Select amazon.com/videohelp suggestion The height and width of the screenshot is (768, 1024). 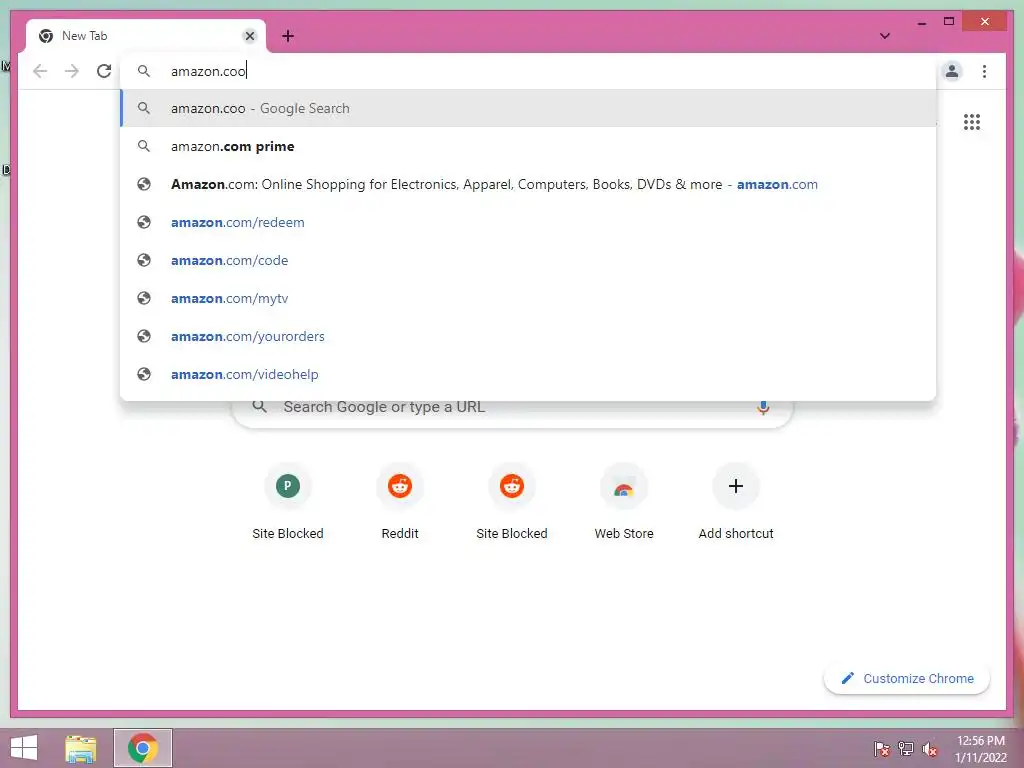click(x=528, y=374)
